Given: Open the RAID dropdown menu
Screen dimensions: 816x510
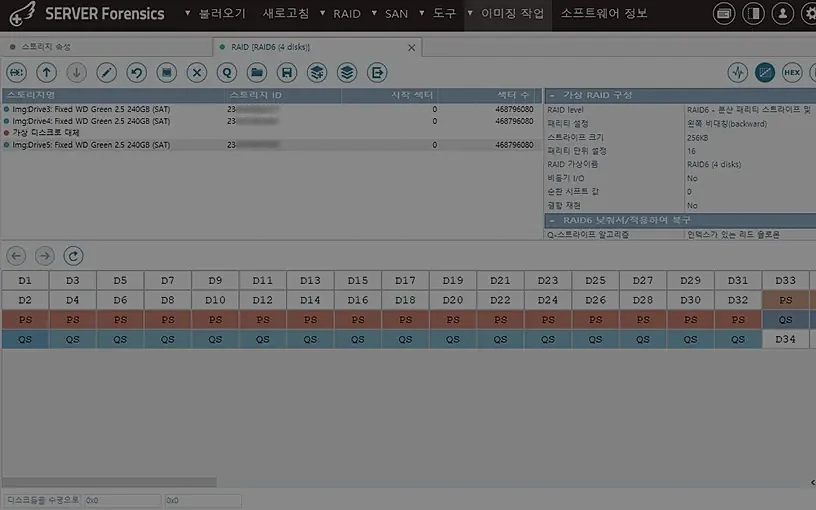Looking at the screenshot, I should [x=340, y=14].
